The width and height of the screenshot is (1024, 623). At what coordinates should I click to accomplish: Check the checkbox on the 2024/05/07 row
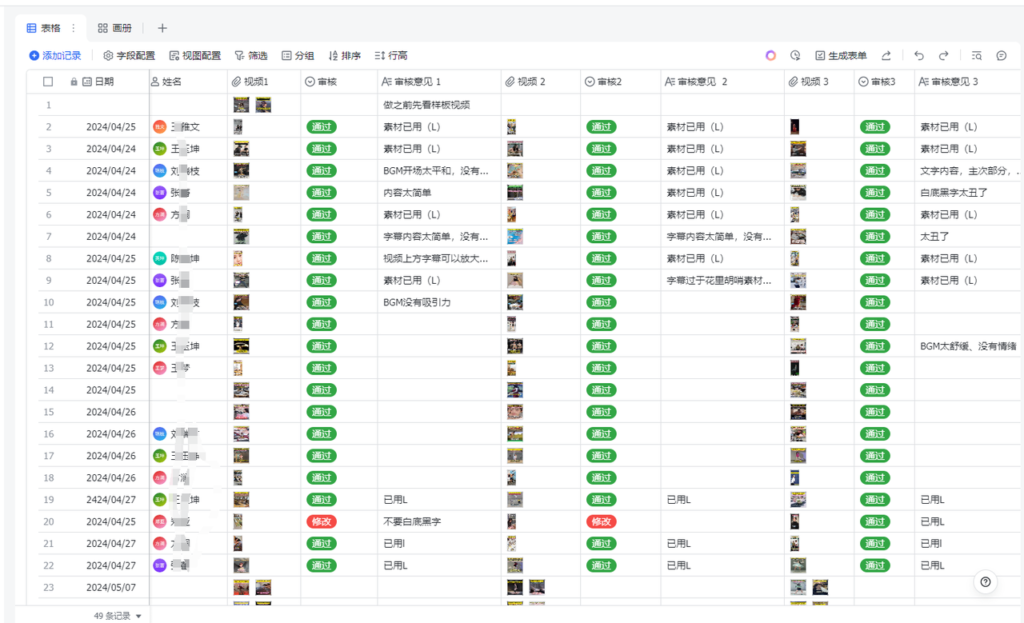[48, 588]
